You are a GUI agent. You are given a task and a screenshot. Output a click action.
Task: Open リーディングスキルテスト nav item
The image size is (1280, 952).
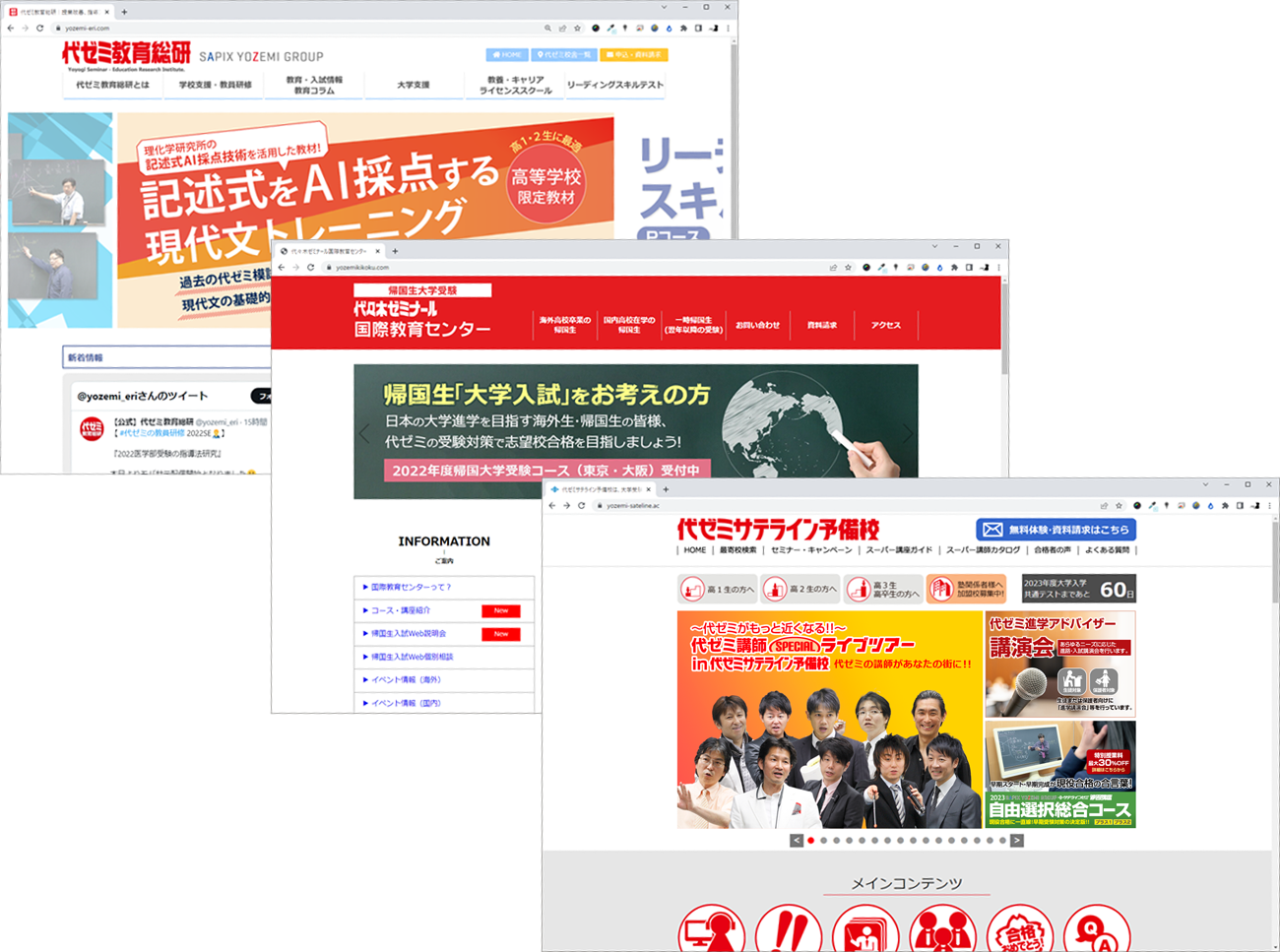click(615, 85)
